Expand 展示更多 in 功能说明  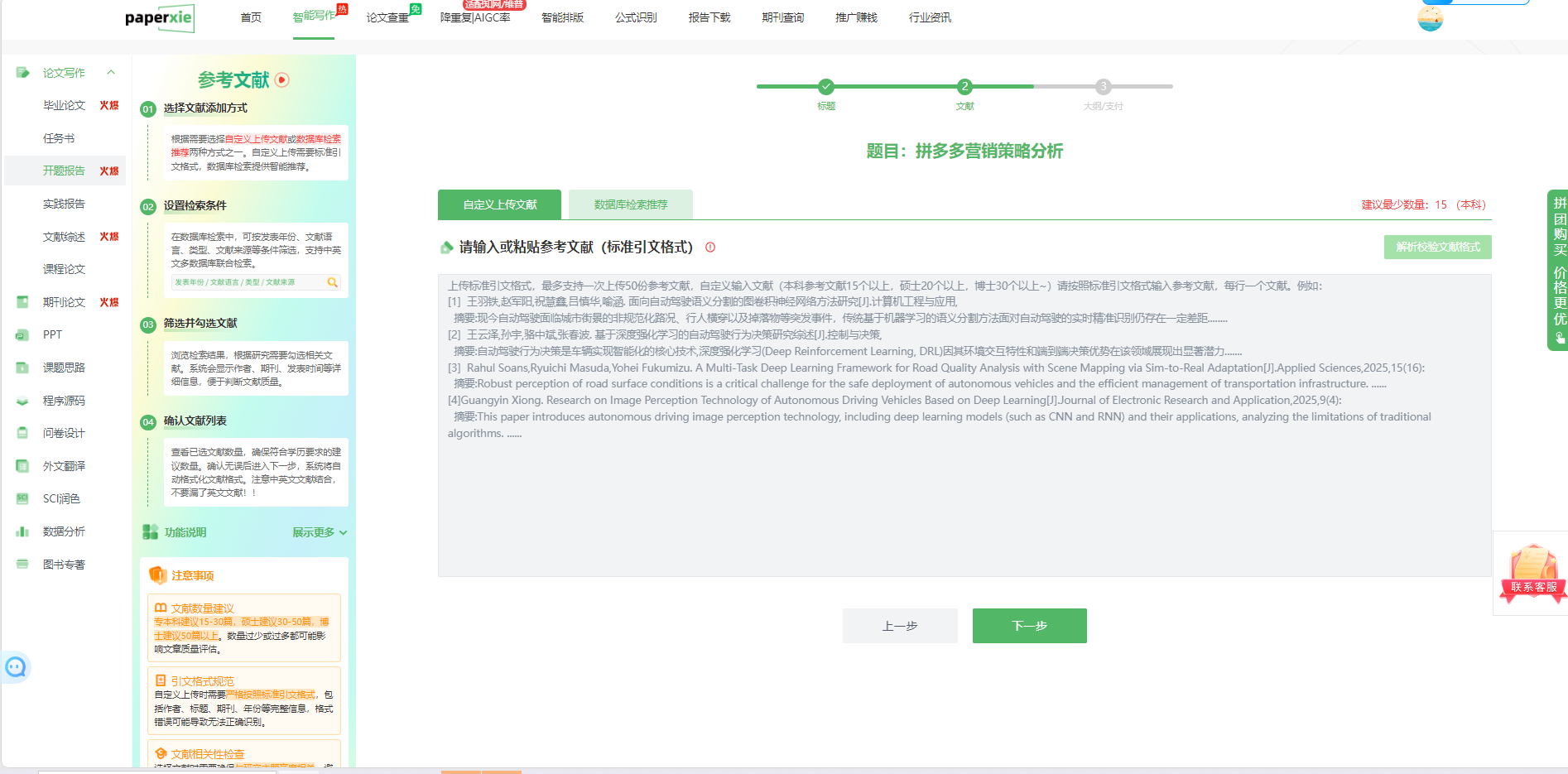[x=319, y=532]
